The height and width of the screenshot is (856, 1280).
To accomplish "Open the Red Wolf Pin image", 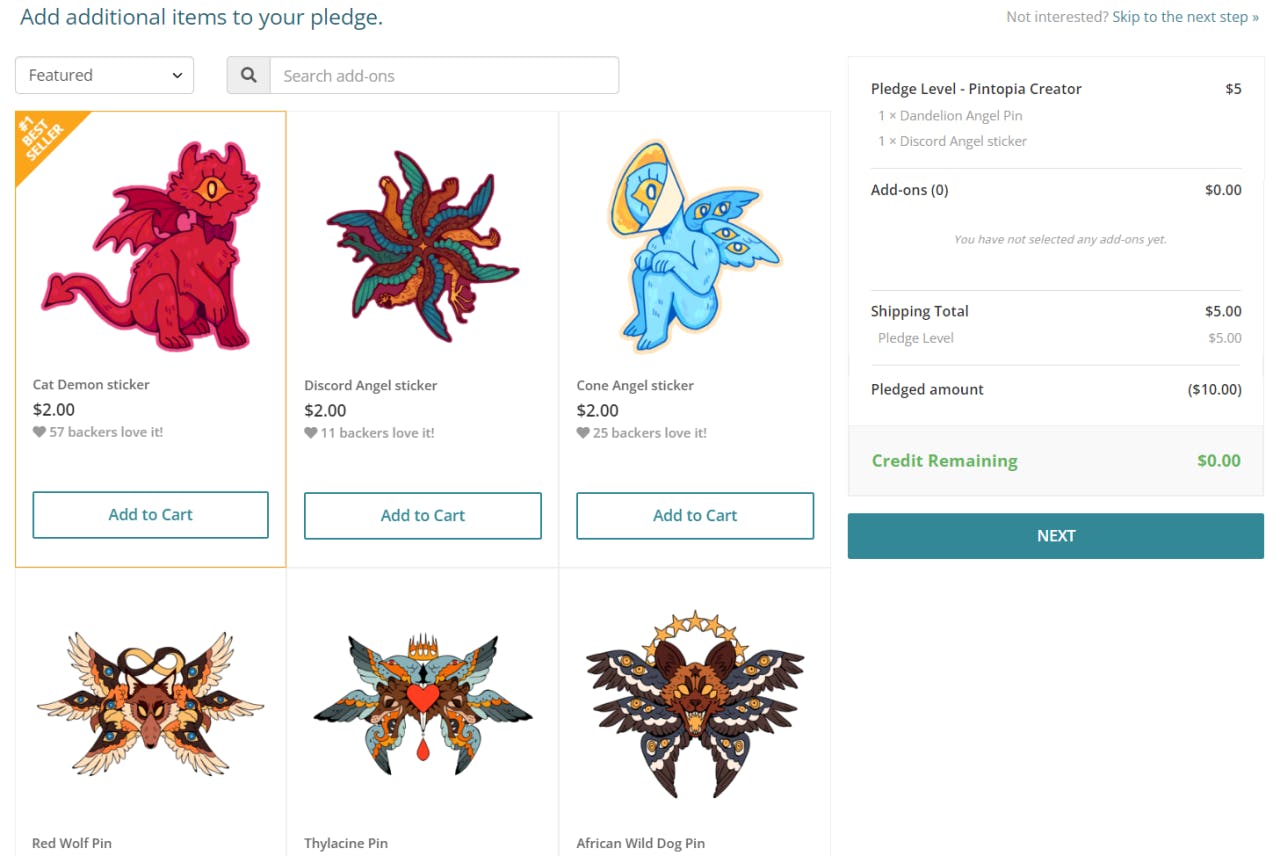I will pos(151,705).
